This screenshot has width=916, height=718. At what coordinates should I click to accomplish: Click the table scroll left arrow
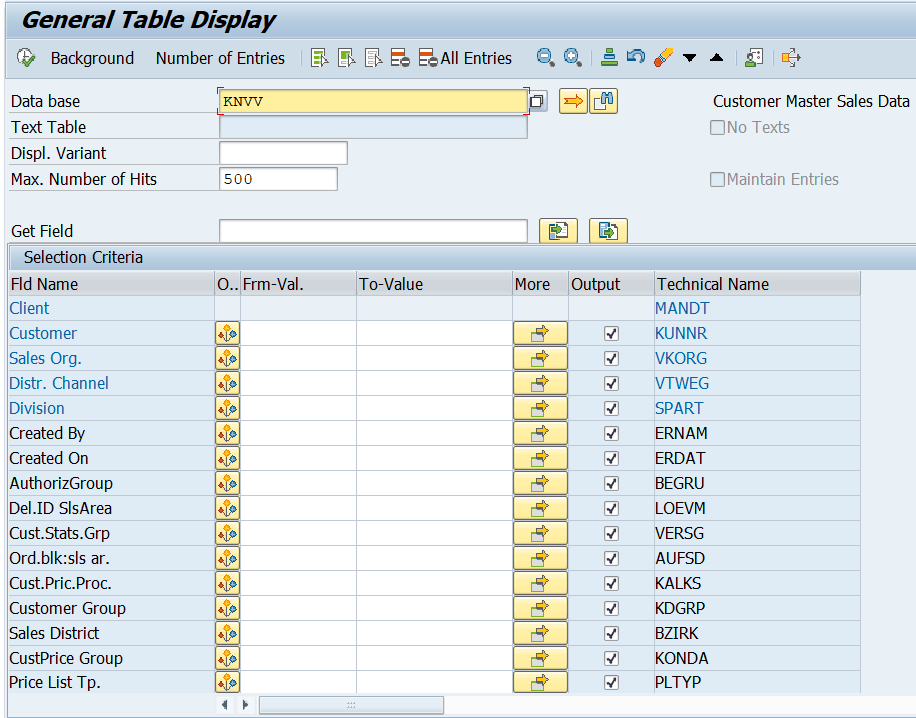pos(225,705)
